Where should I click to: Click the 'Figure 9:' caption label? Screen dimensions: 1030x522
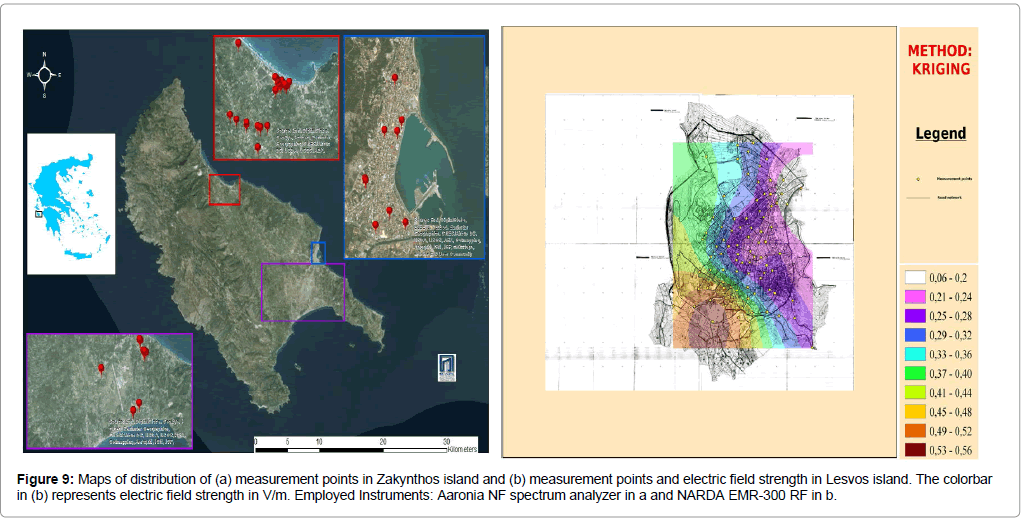point(48,479)
